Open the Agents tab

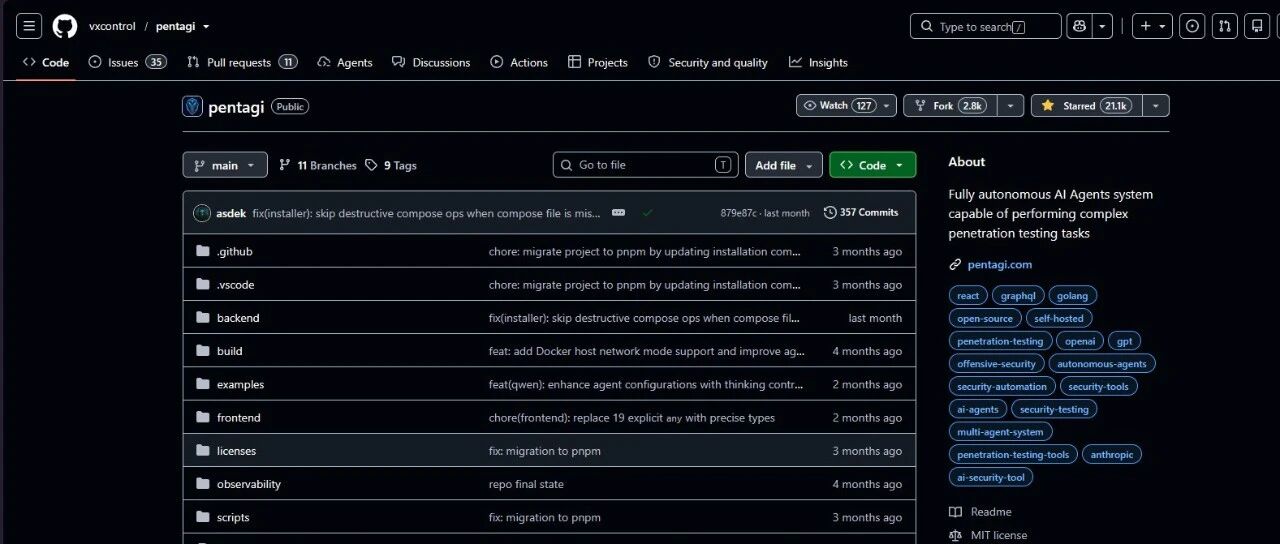coord(345,62)
